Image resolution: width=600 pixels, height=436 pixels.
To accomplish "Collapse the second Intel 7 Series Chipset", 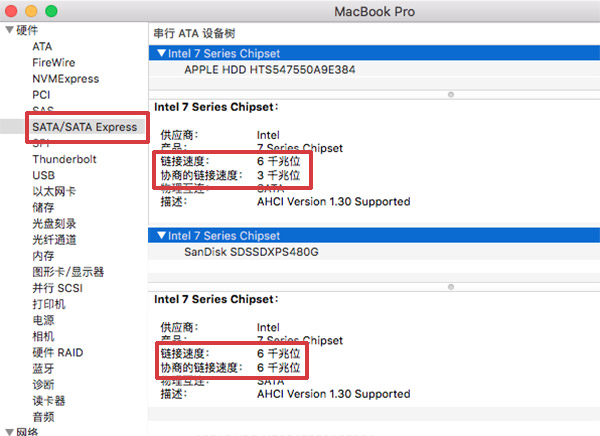I will tap(160, 236).
